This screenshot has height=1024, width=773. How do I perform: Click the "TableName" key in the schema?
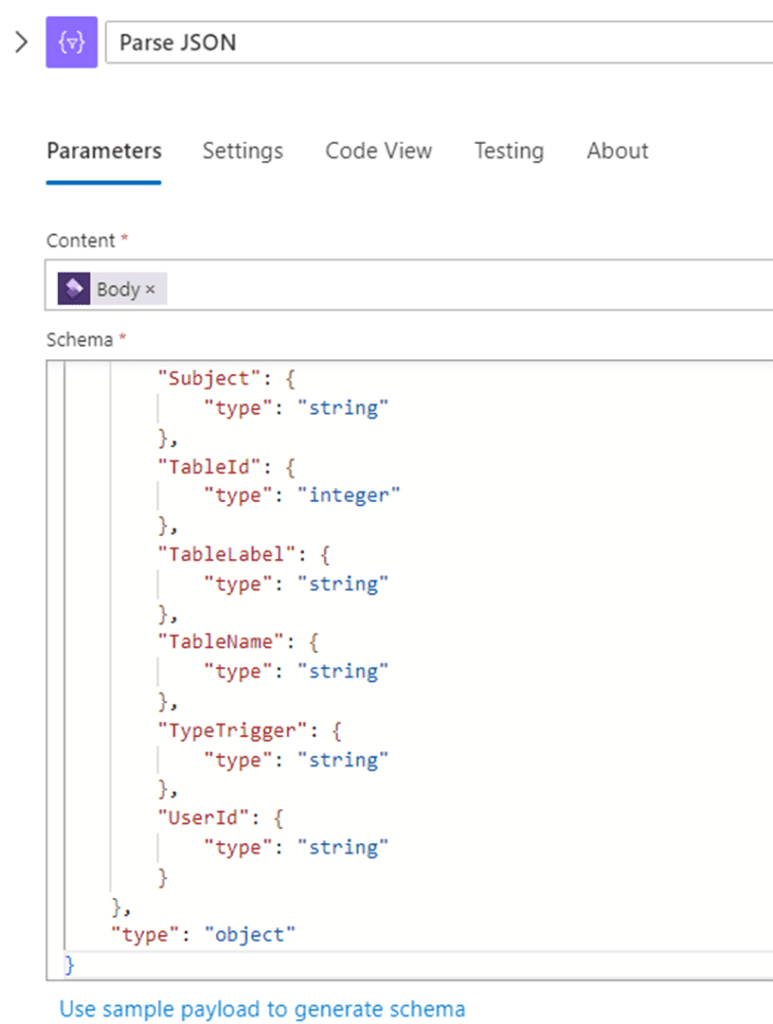pyautogui.click(x=221, y=642)
